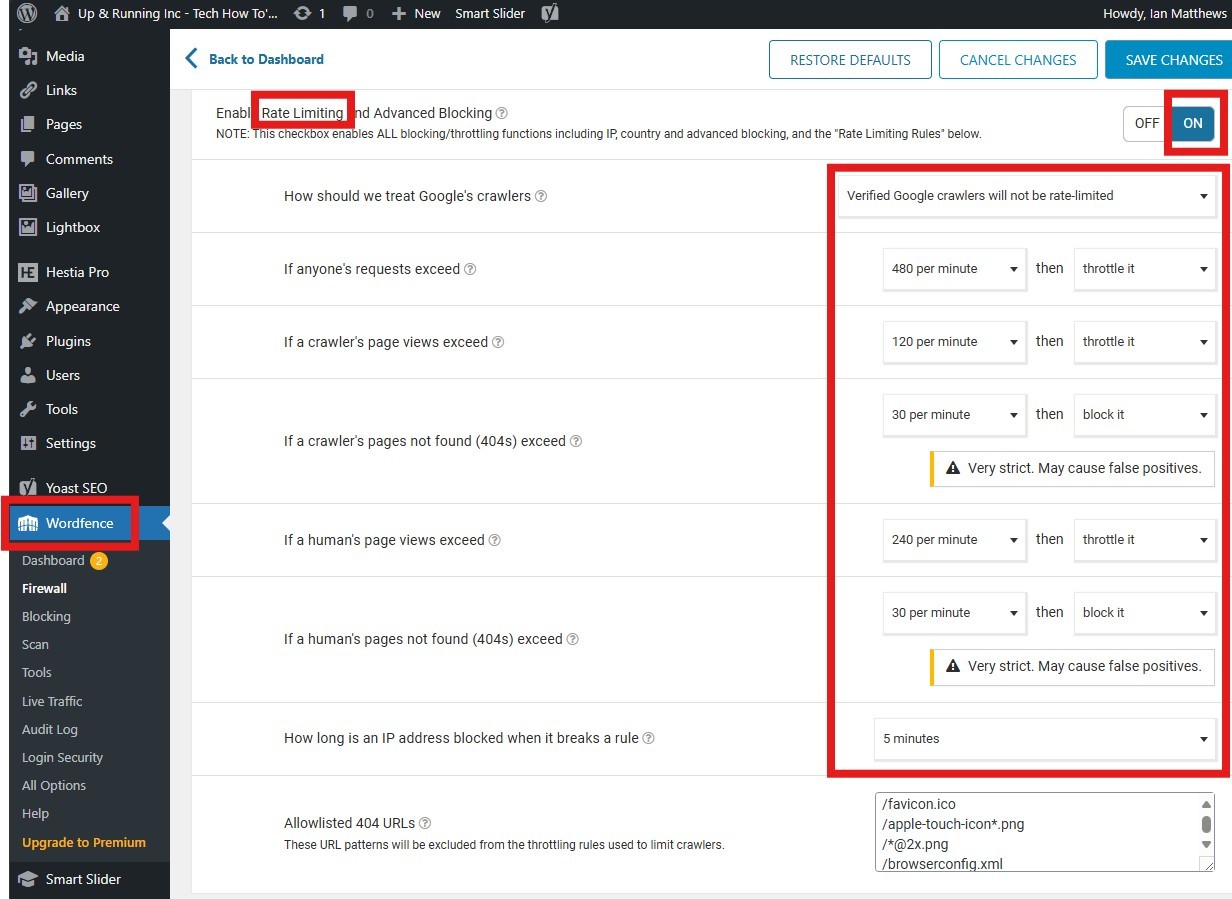The image size is (1232, 899).
Task: Go to the Firewall section
Action: (43, 588)
